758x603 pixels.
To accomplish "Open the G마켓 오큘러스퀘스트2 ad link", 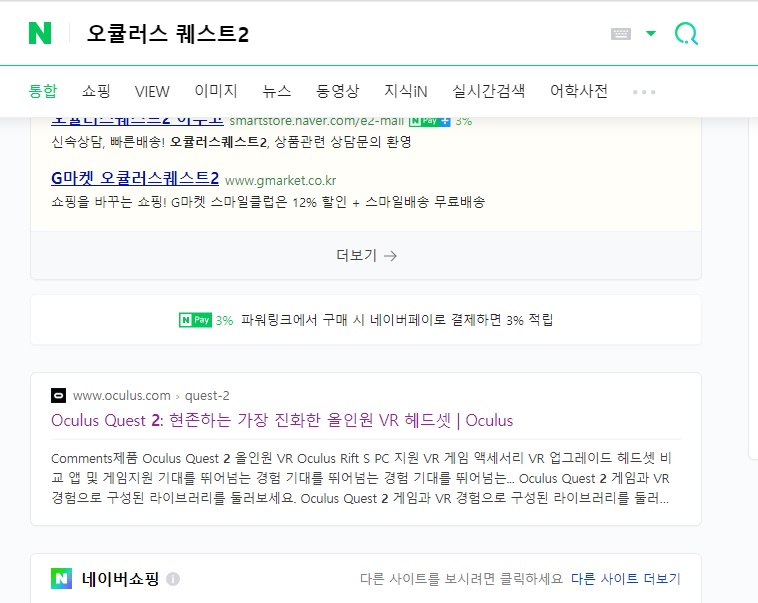I will (135, 178).
